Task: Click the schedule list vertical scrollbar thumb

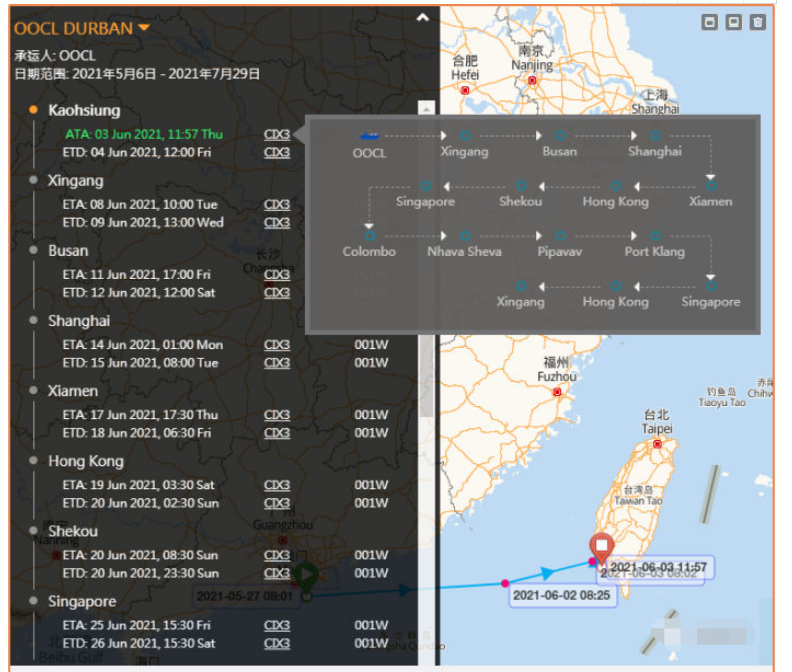Action: (426, 374)
